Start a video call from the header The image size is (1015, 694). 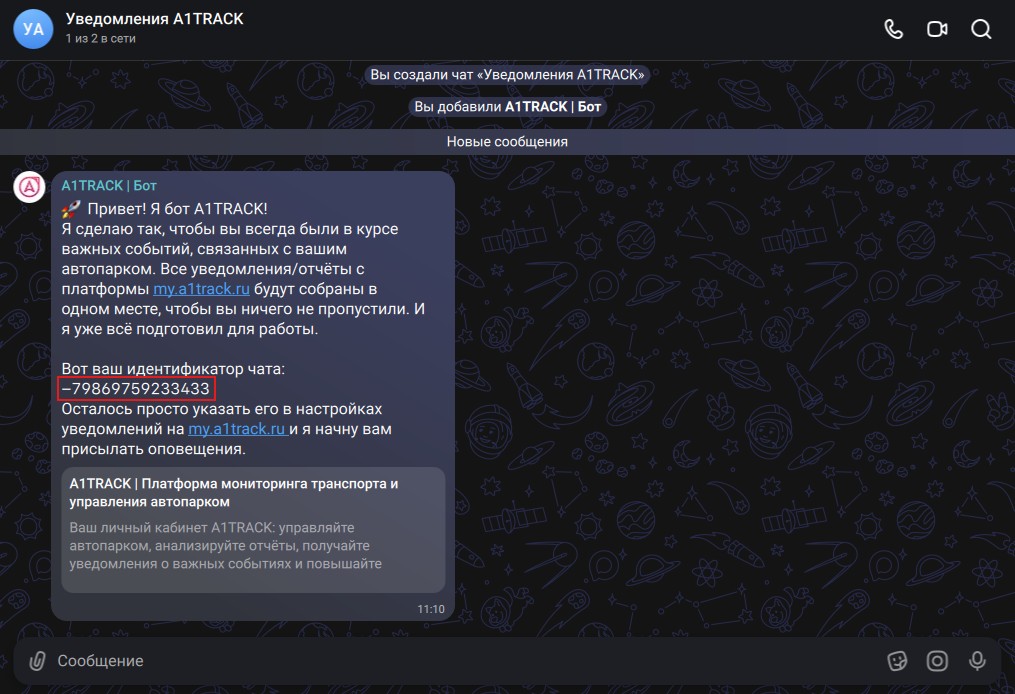pyautogui.click(x=937, y=29)
